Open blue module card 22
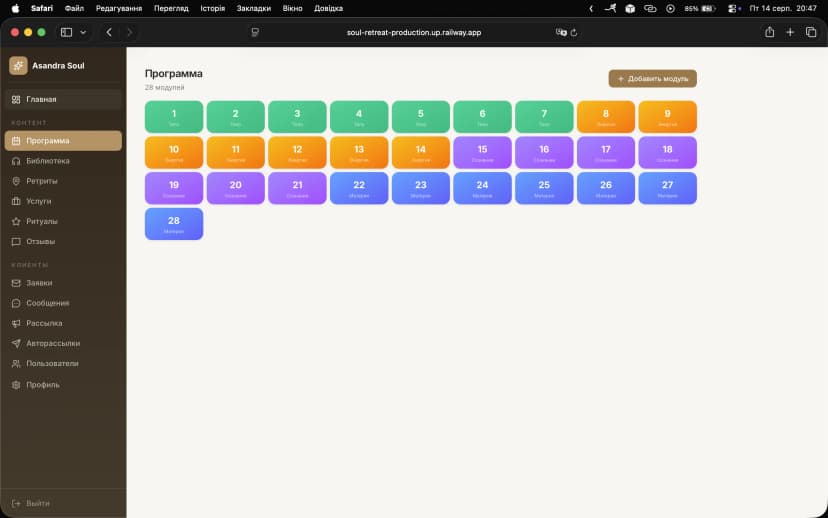 359,188
